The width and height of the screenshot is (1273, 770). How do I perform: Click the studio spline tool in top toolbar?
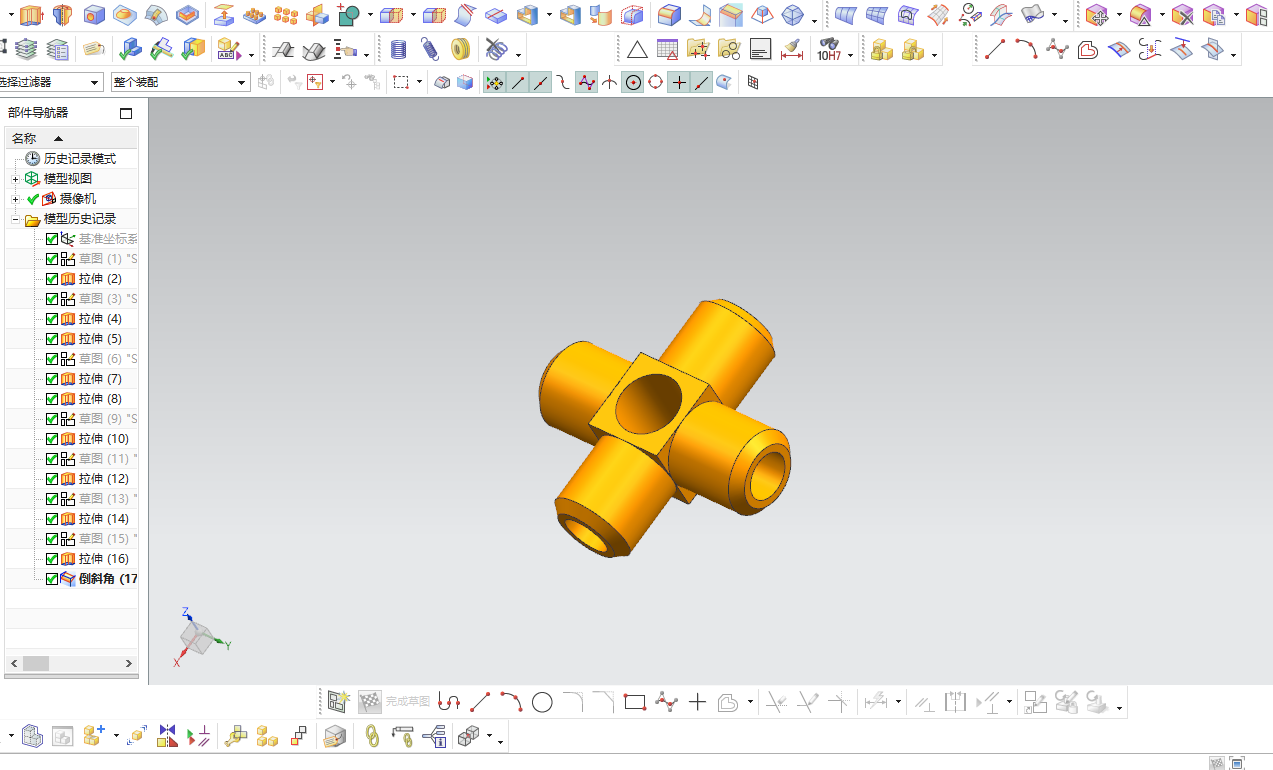(1057, 49)
